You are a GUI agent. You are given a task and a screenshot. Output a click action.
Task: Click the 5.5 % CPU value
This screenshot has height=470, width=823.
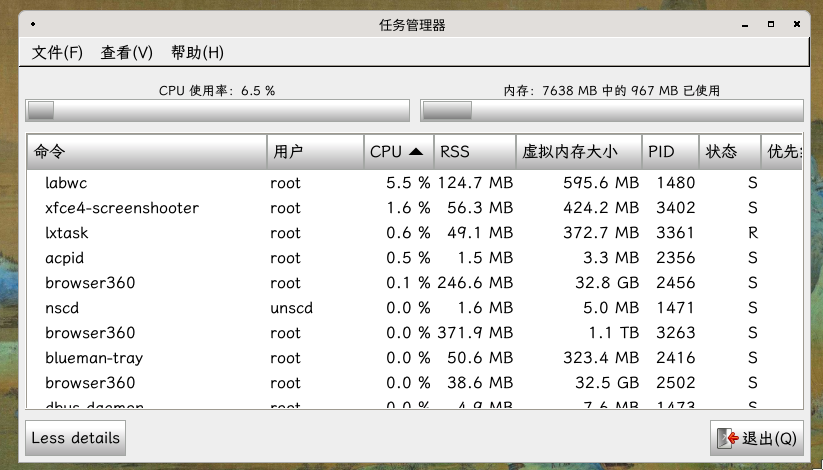408,183
